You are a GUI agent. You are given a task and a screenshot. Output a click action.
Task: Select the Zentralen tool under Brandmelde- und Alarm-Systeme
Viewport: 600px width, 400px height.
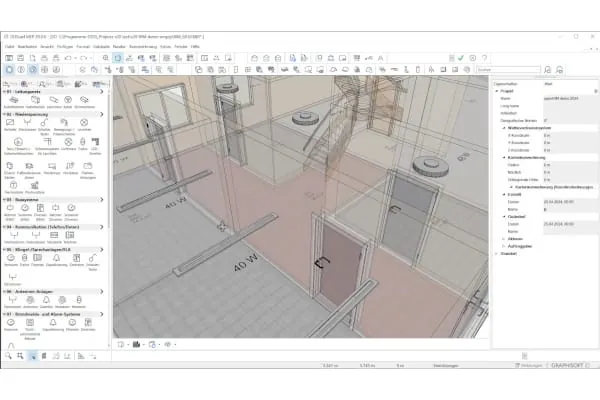pos(88,323)
